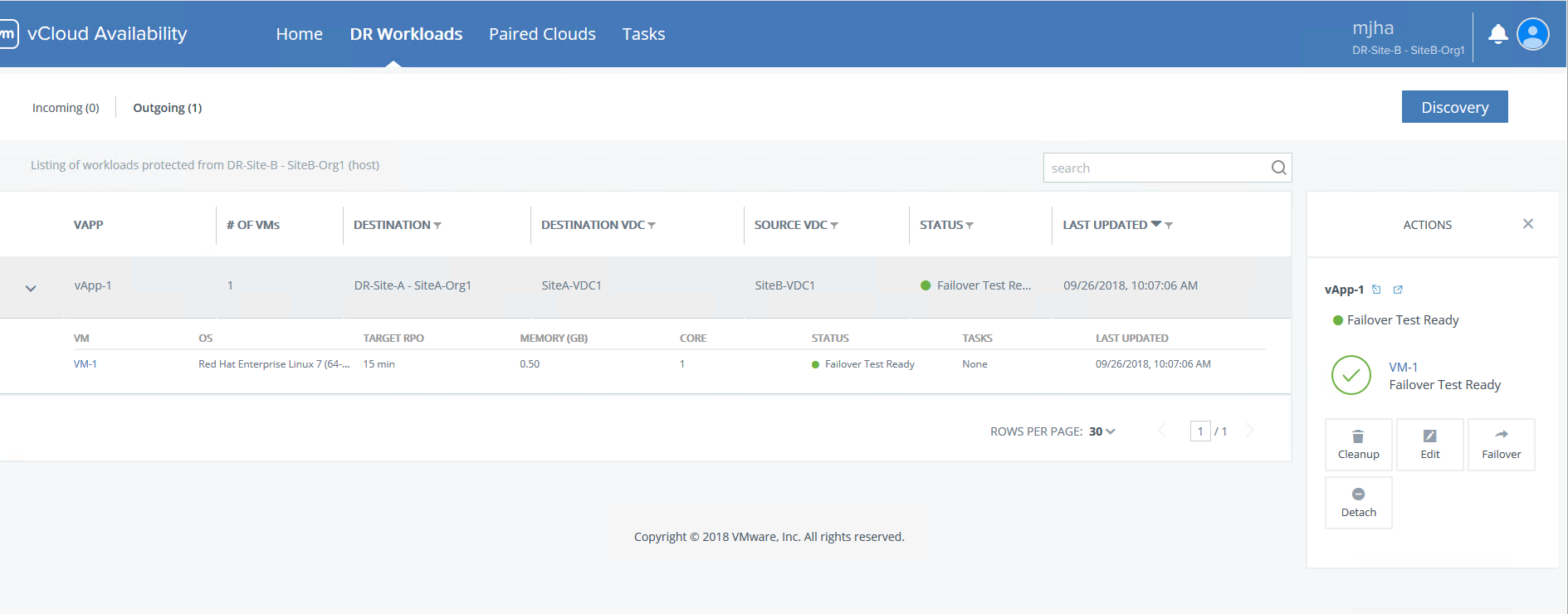Focus the search input field
Image resolution: width=1568 pixels, height=614 pixels.
(1155, 168)
